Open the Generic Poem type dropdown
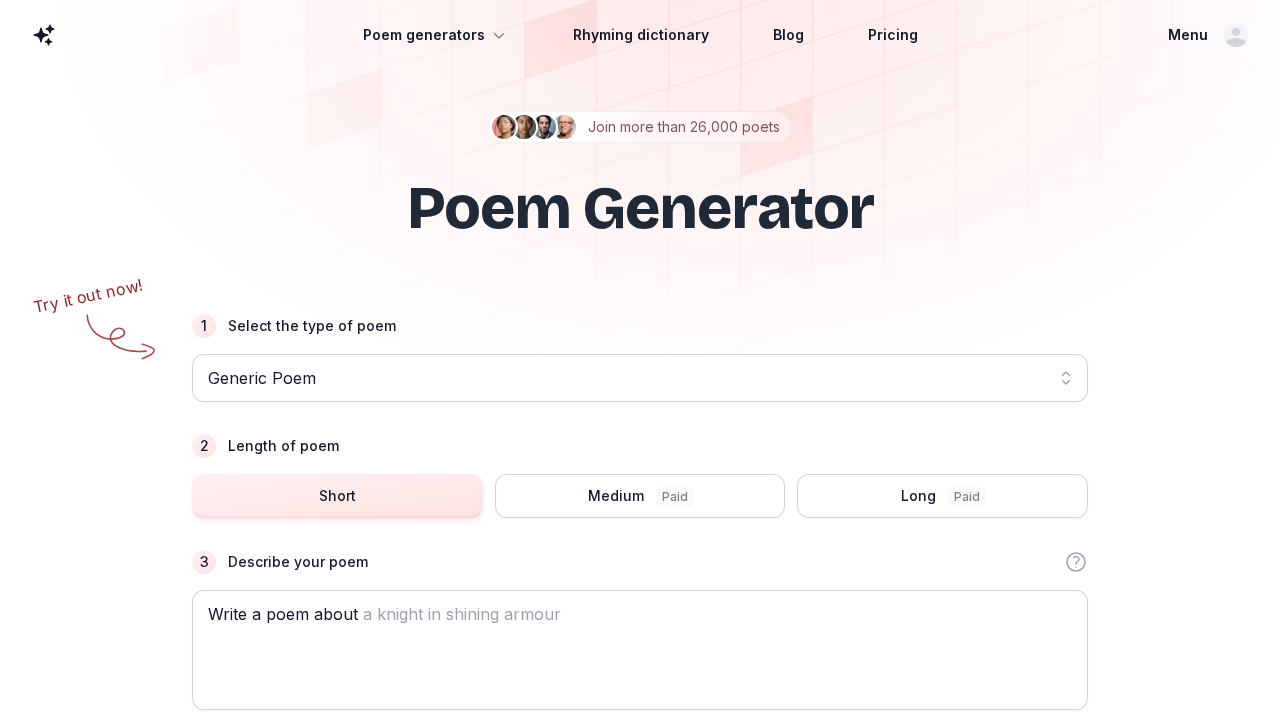1280x720 pixels. point(640,378)
